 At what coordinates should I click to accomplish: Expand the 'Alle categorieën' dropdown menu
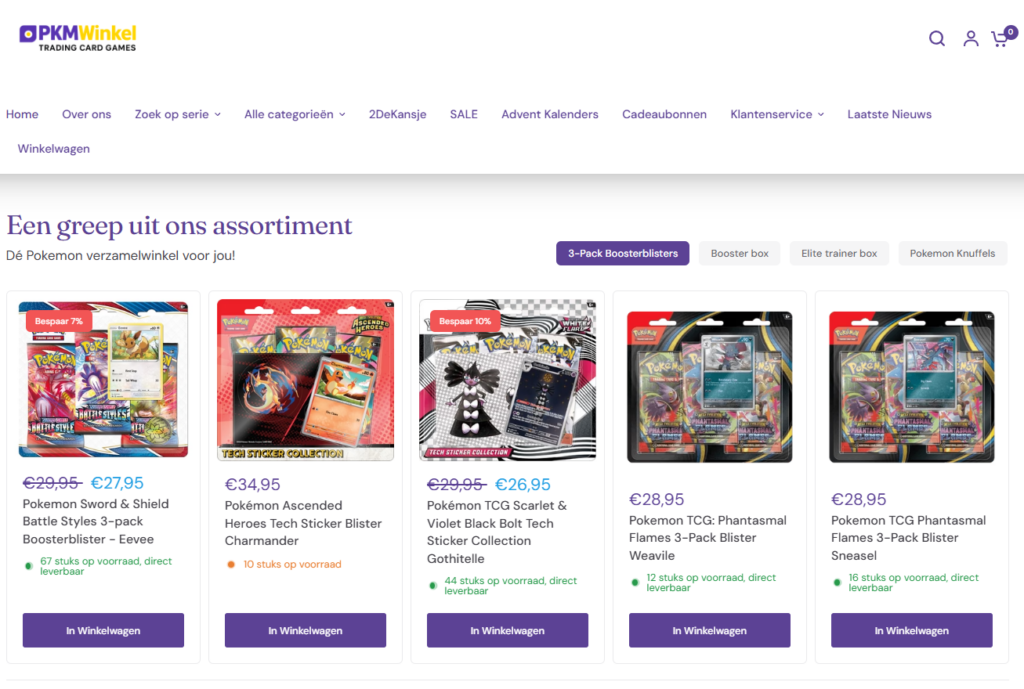[294, 114]
